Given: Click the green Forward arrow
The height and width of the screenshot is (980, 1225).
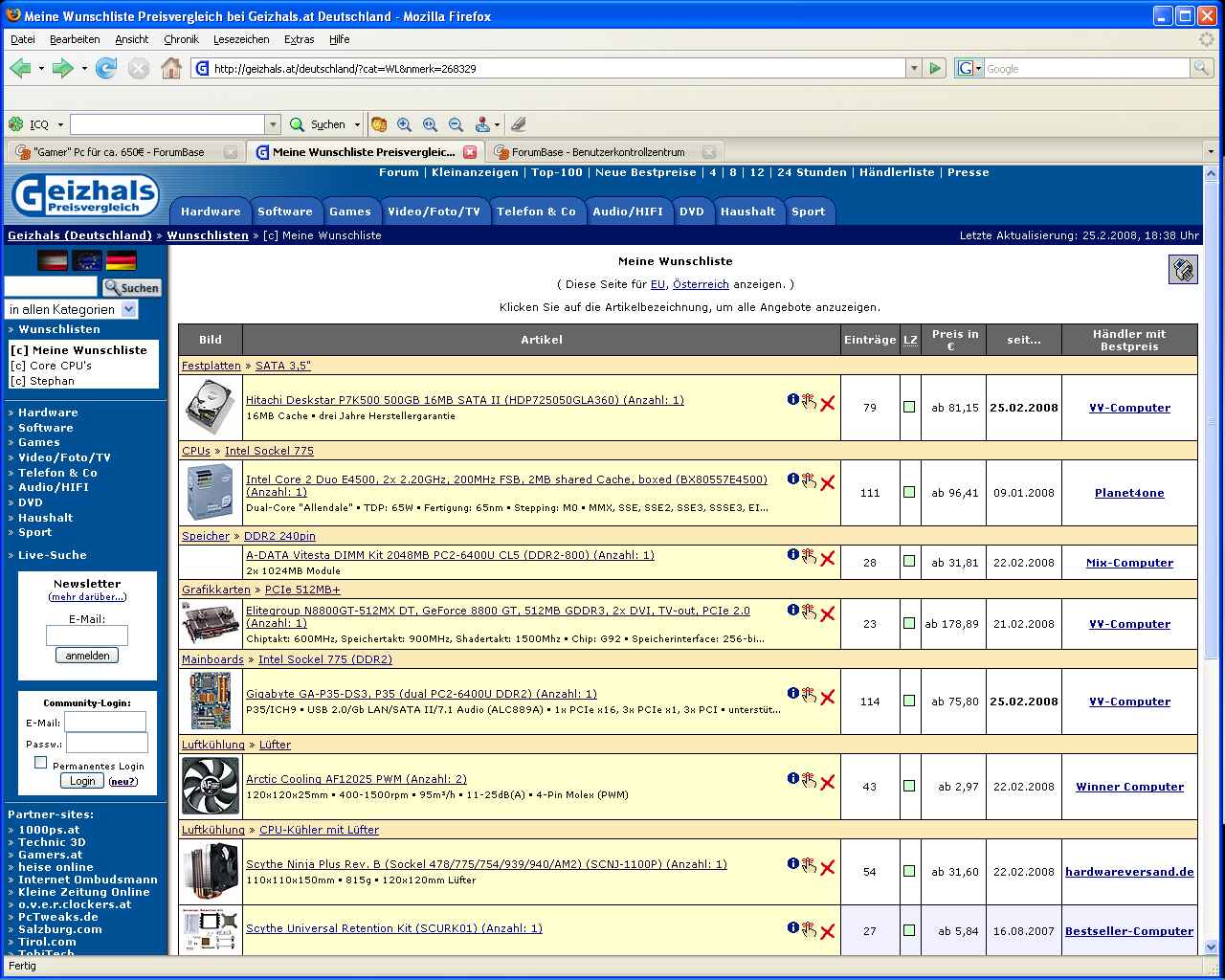Looking at the screenshot, I should pos(62,68).
